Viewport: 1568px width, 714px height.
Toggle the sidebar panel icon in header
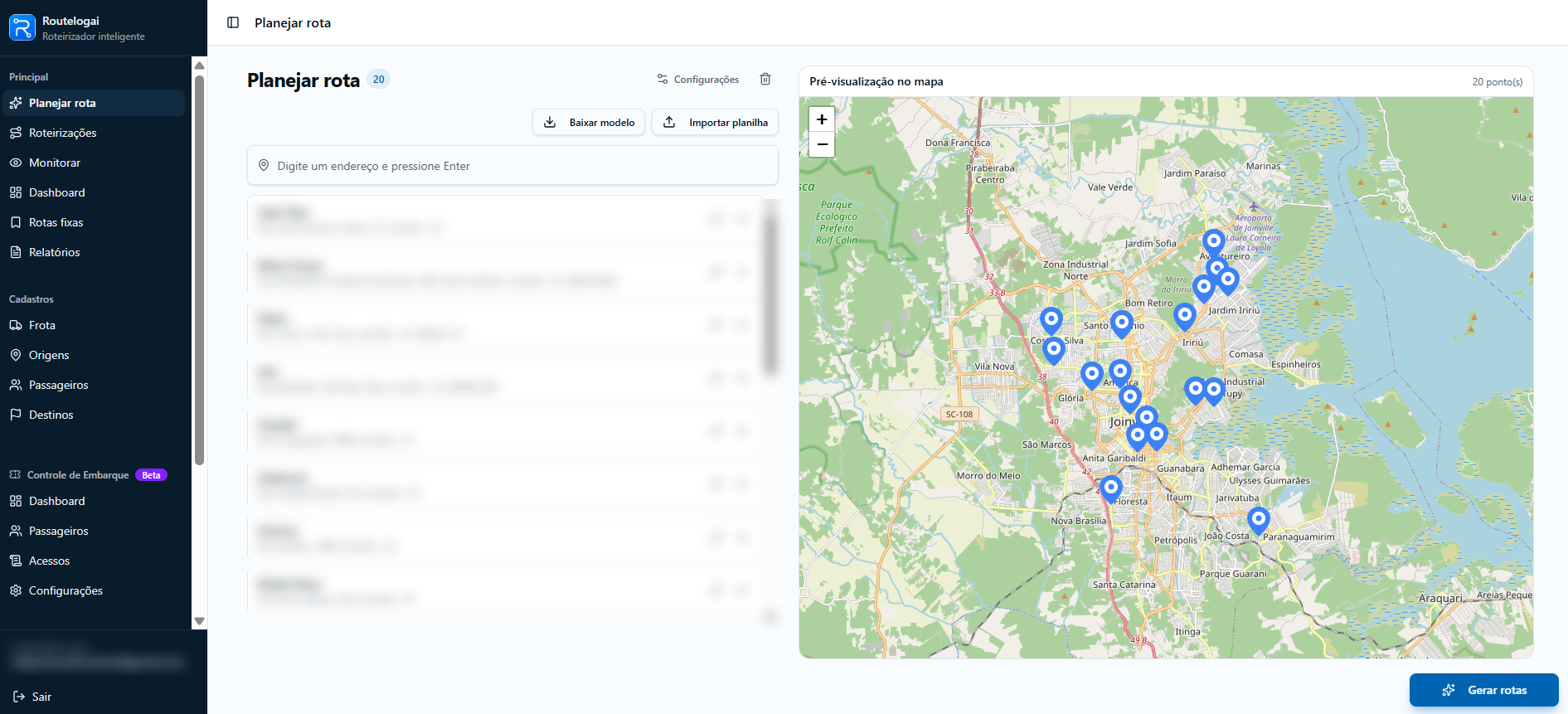(x=233, y=22)
